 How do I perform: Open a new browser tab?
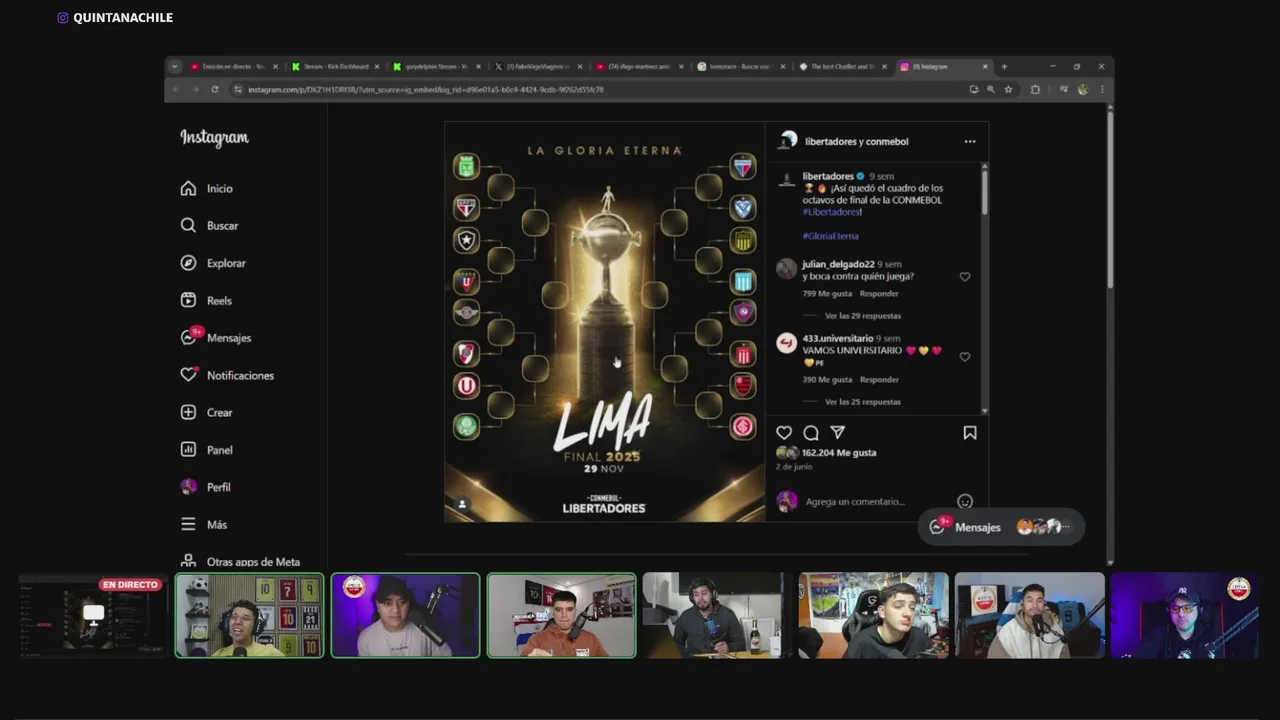pos(1004,67)
